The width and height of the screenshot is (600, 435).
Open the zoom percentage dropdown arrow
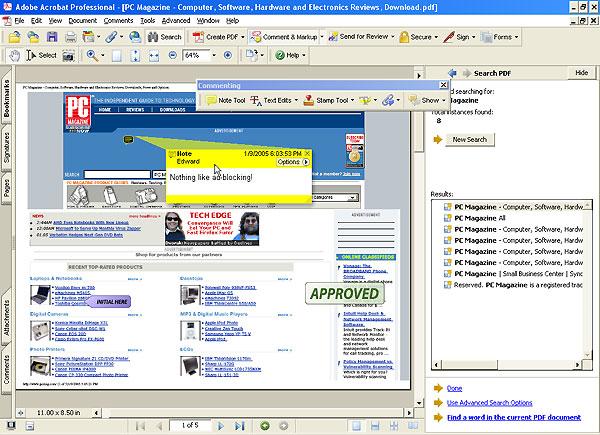tap(214, 55)
